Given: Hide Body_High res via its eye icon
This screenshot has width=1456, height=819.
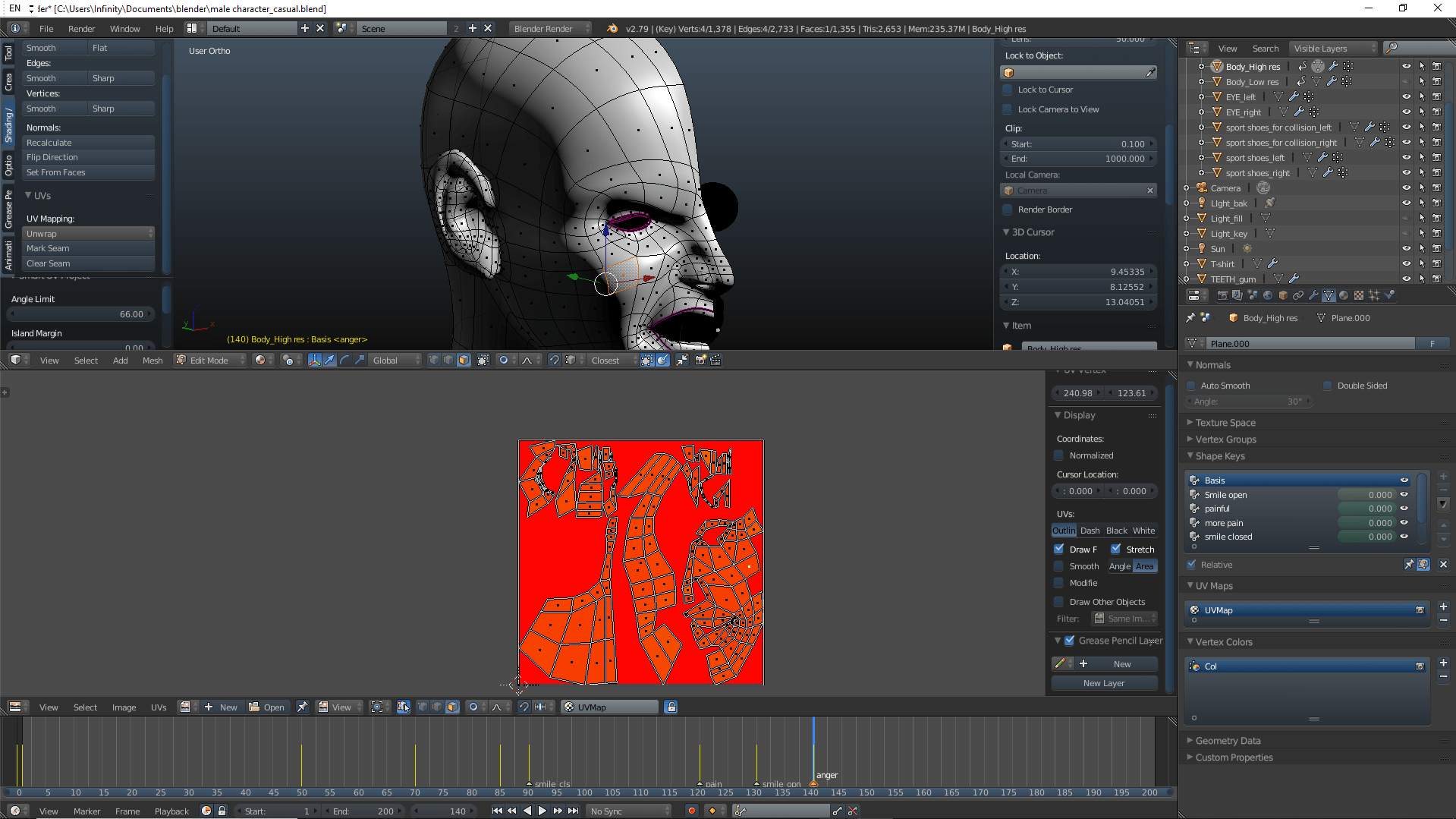Looking at the screenshot, I should (1406, 67).
